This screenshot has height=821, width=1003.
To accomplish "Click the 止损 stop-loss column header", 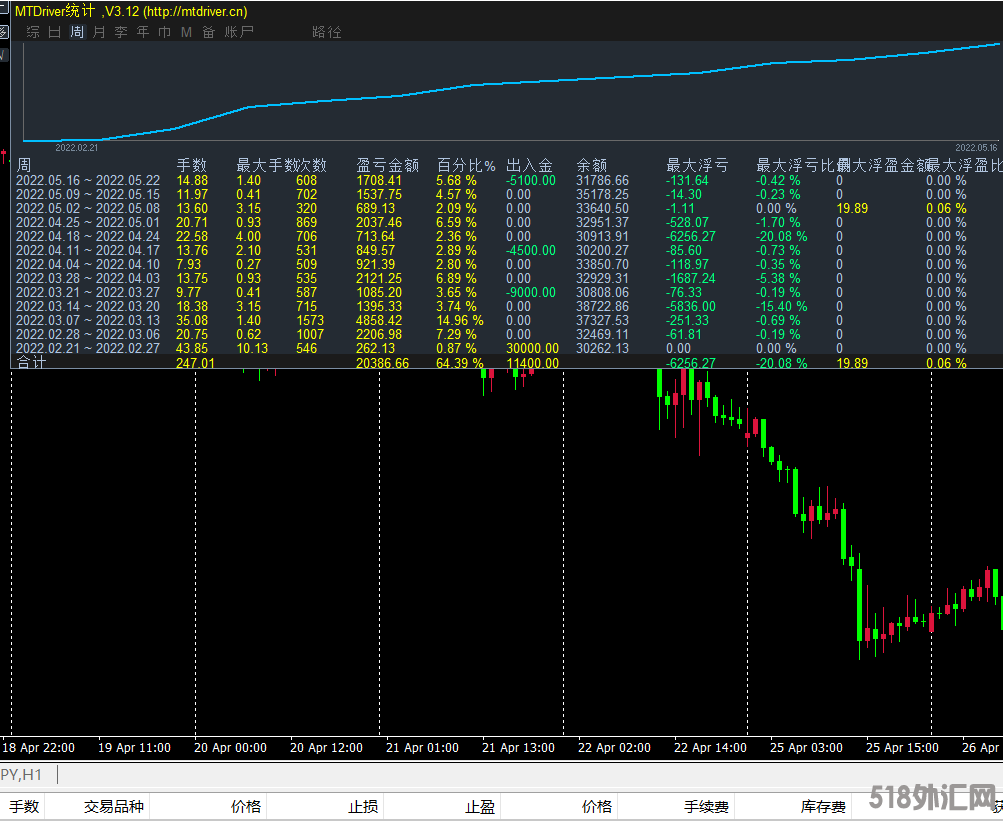I will point(362,807).
